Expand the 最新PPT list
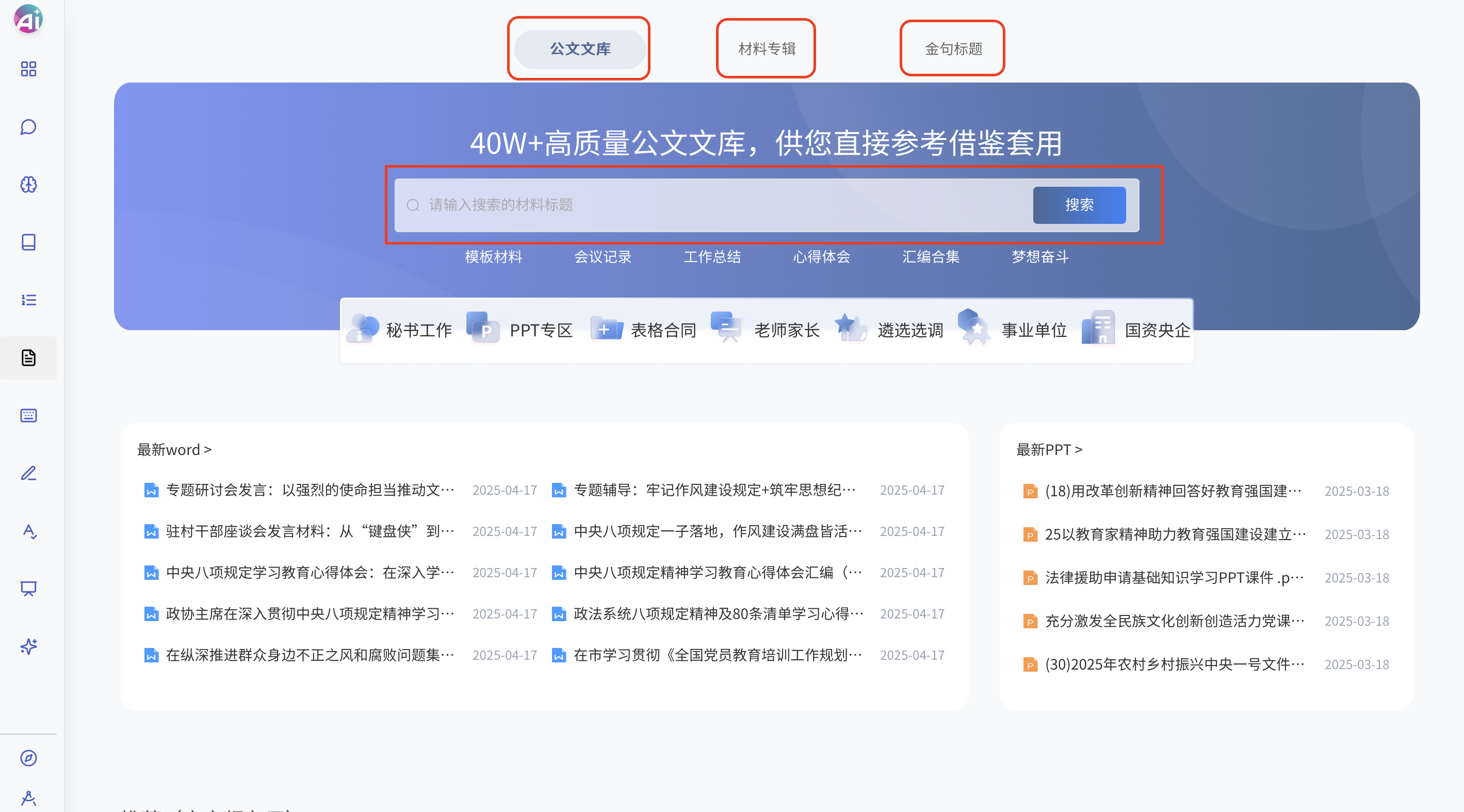Screen dimensions: 1464x812 tap(1049, 449)
